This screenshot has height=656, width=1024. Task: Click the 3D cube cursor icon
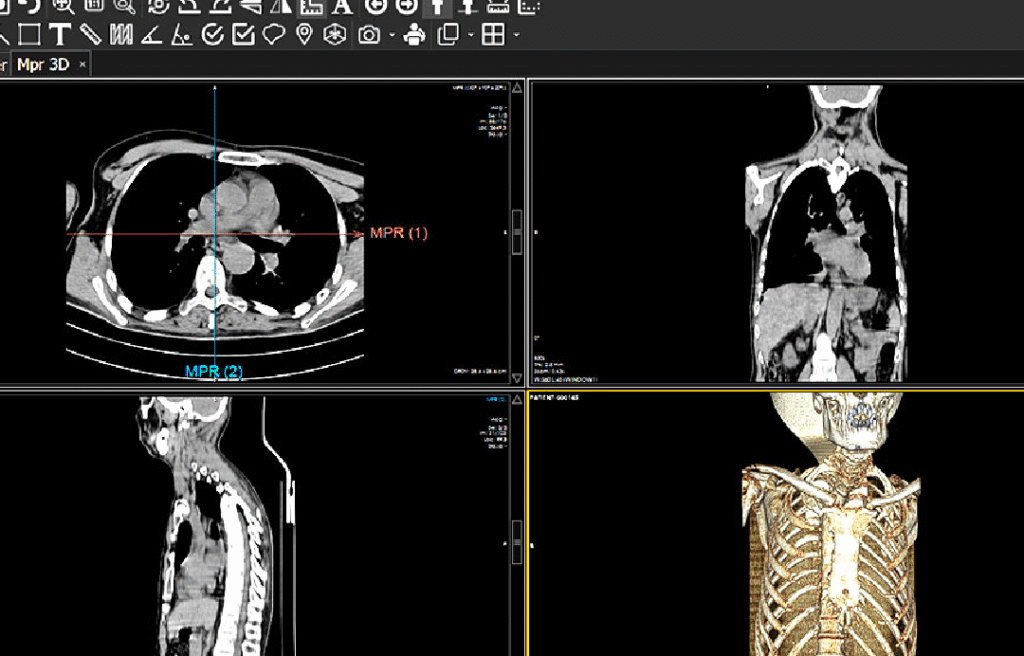335,35
